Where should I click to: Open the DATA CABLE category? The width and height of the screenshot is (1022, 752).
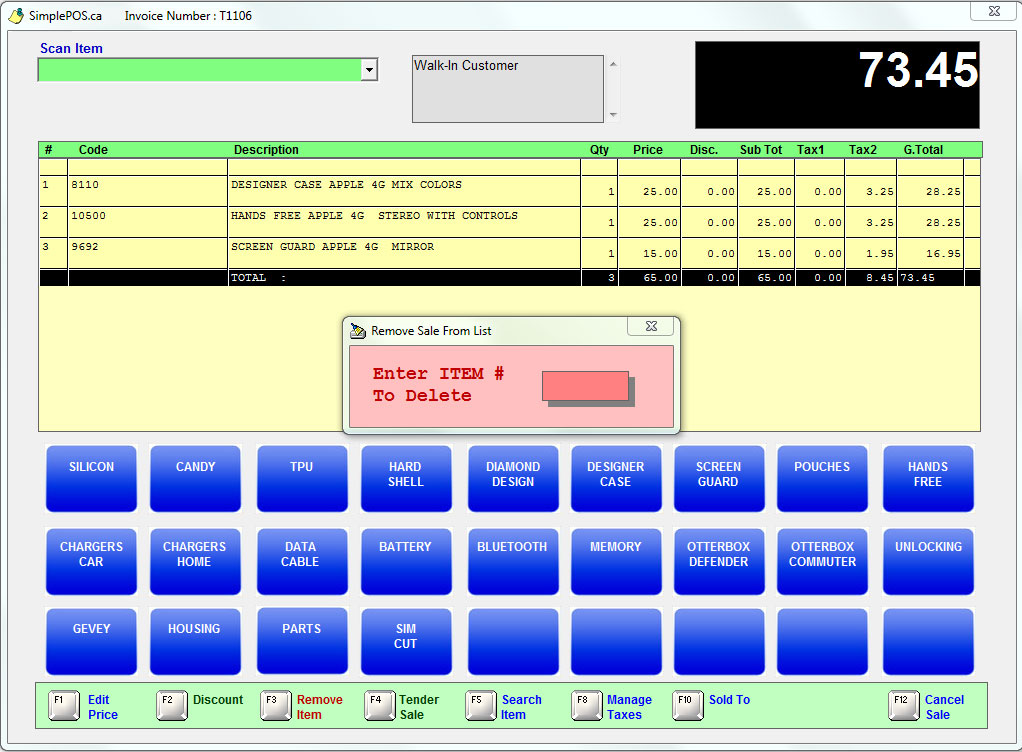[x=302, y=561]
